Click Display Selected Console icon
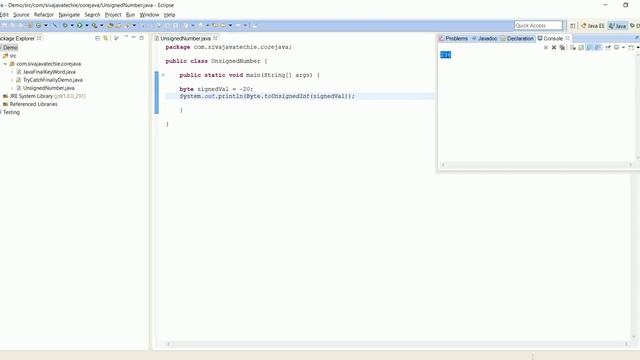The width and height of the screenshot is (640, 360). 616,48
